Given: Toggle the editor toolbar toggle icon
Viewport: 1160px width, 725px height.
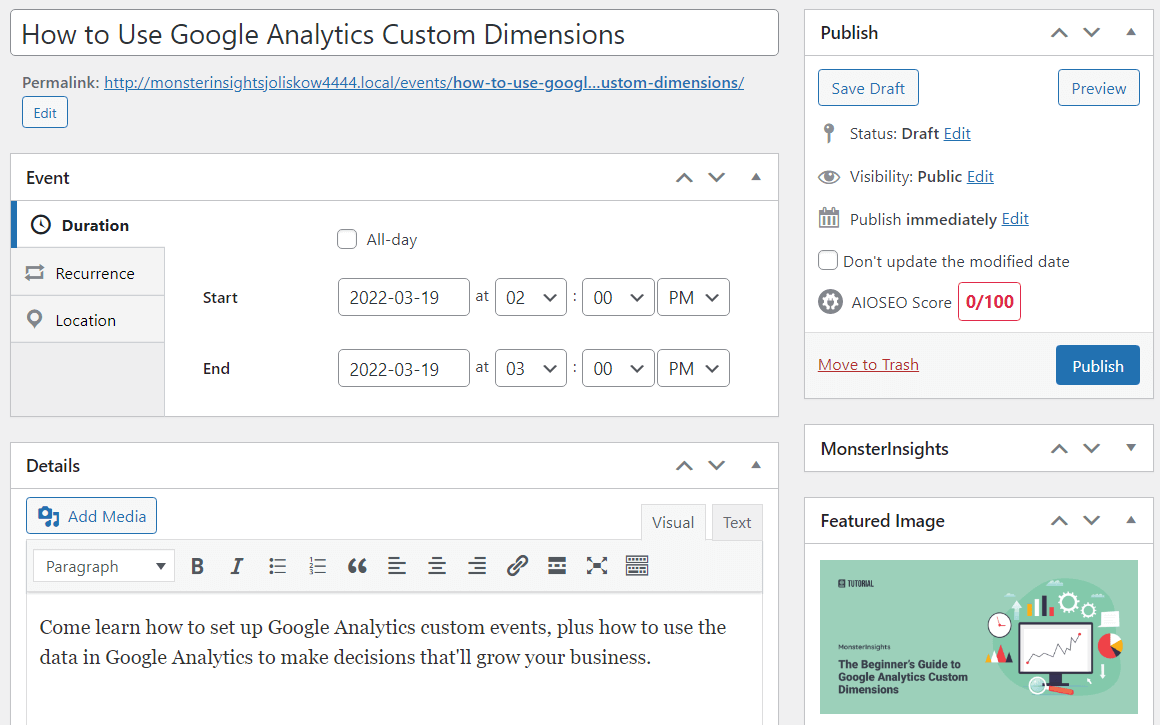Looking at the screenshot, I should pyautogui.click(x=637, y=566).
